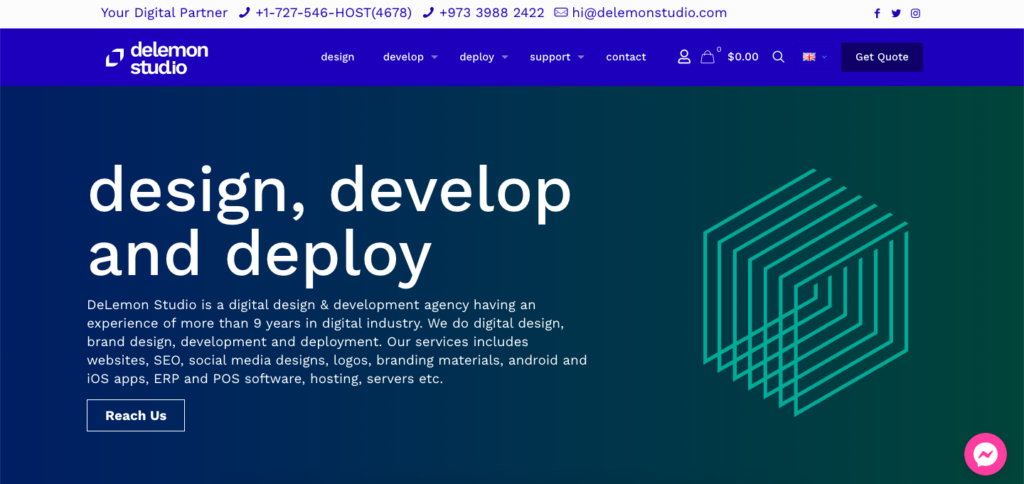Viewport: 1024px width, 484px height.
Task: Click the user account icon
Action: click(684, 57)
